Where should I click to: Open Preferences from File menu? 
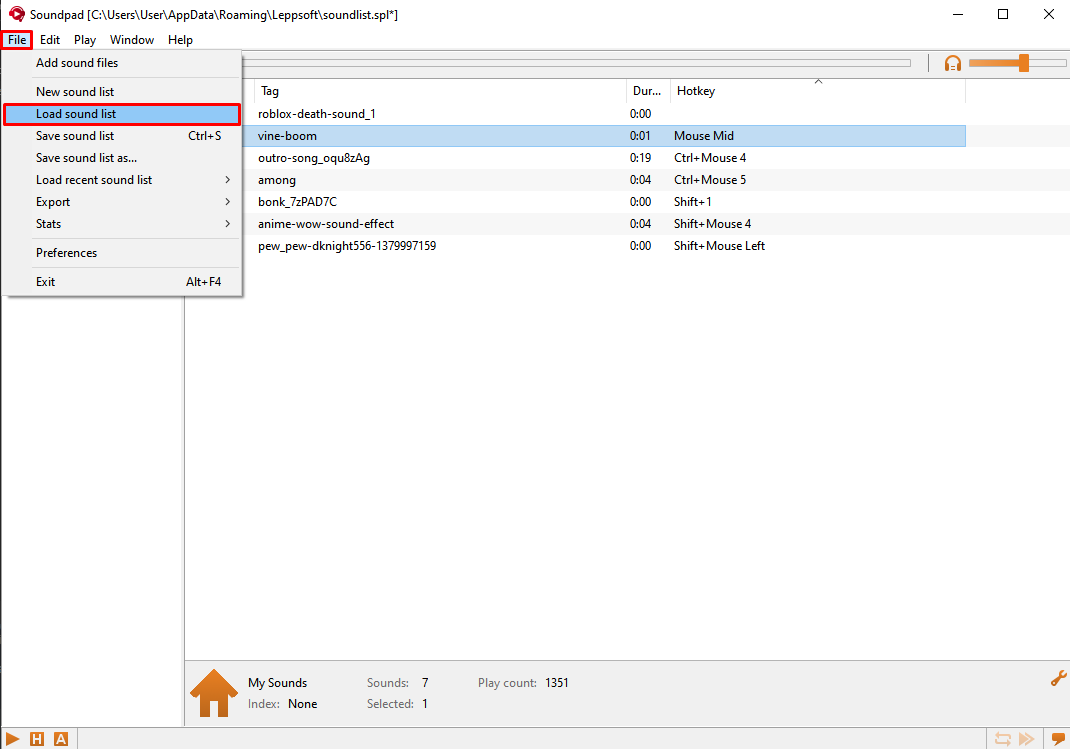coord(122,252)
